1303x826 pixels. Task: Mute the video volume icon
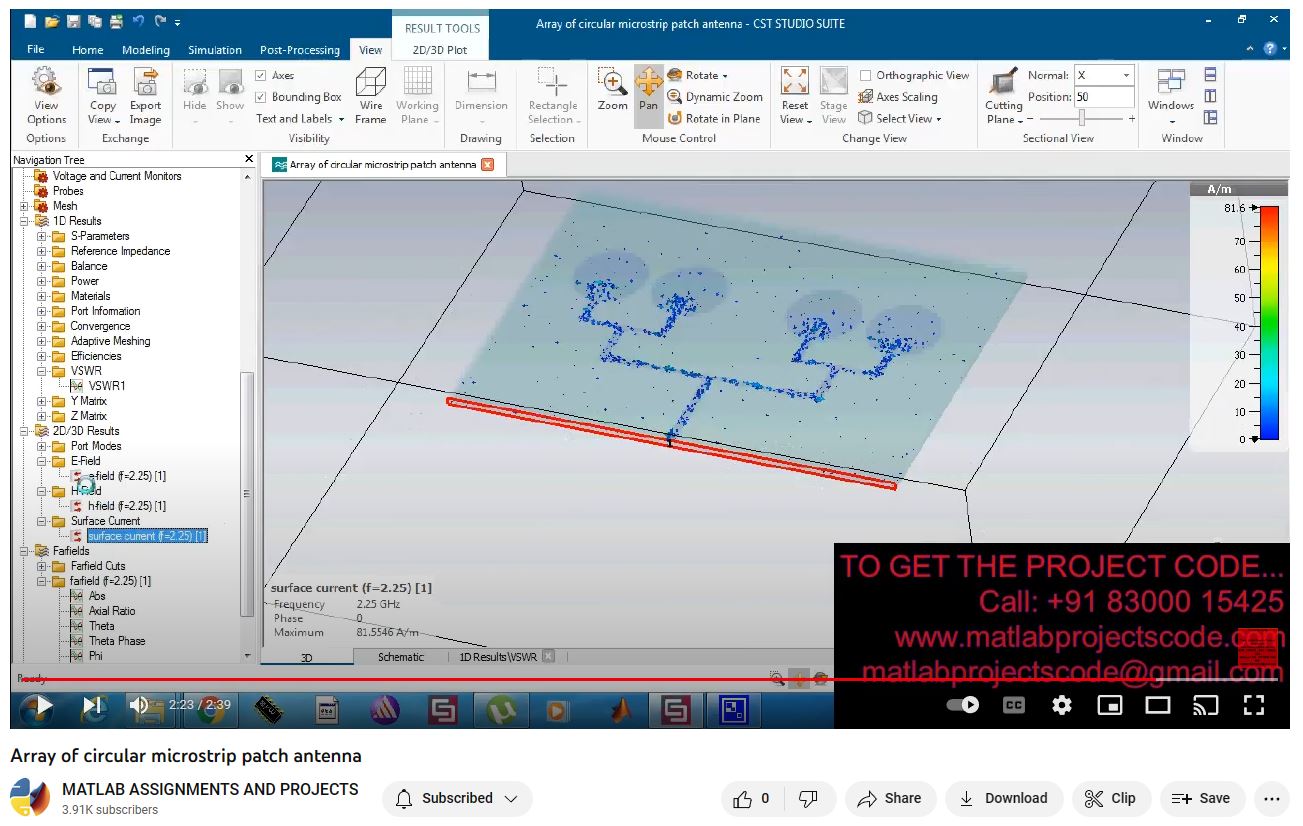pyautogui.click(x=139, y=705)
